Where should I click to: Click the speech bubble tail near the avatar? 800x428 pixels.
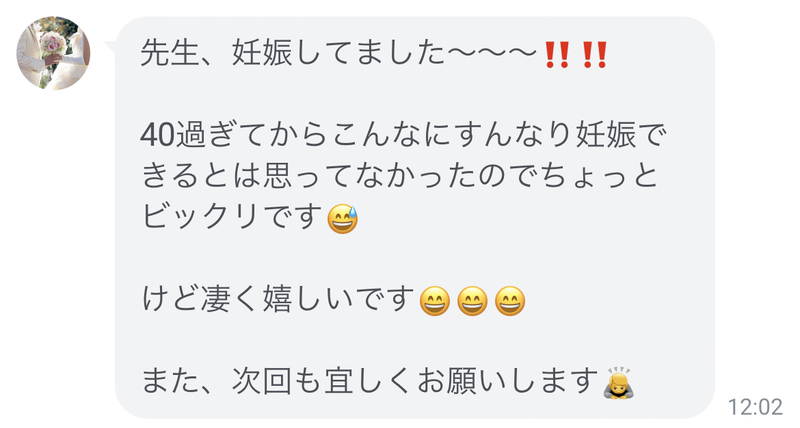tap(111, 46)
